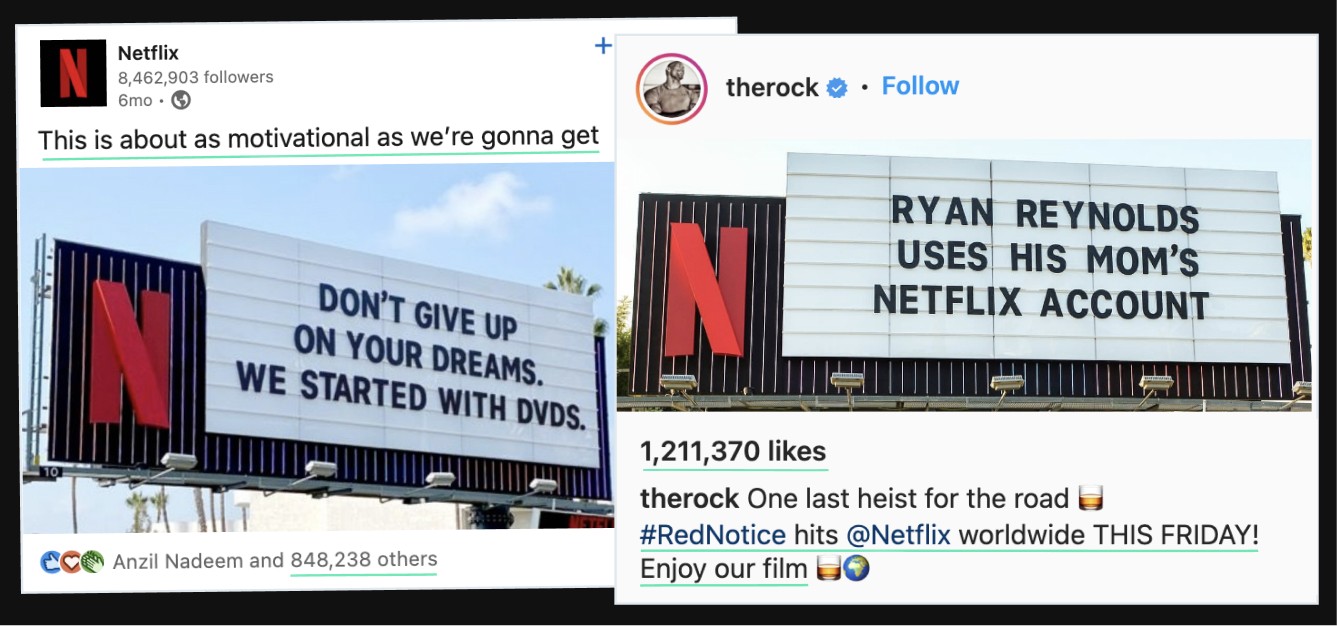Click the bold therock name in the caption
Screen dimensions: 1338x626
coord(690,498)
